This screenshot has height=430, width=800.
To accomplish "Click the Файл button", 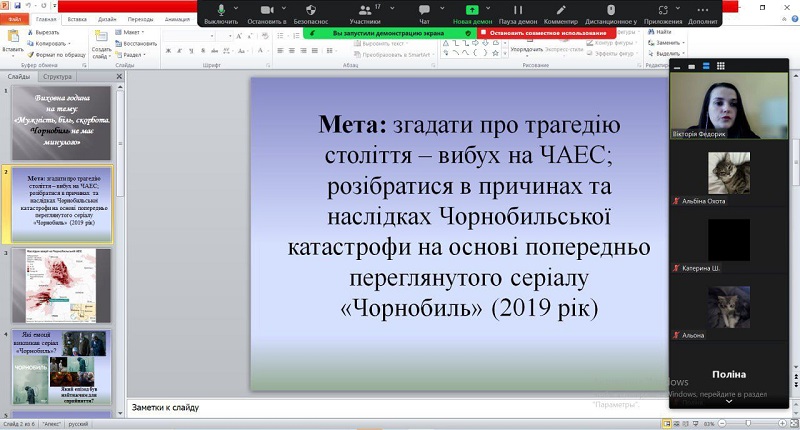I will pos(15,19).
